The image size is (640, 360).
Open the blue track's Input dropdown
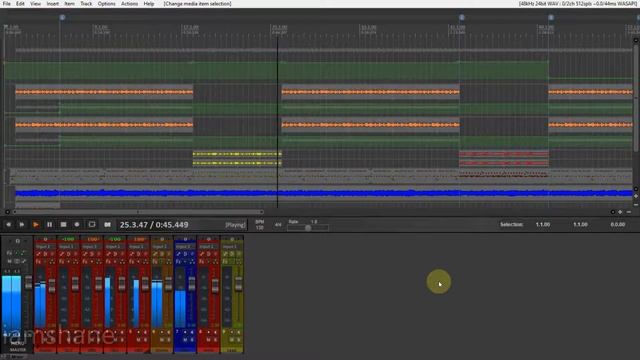coord(185,247)
